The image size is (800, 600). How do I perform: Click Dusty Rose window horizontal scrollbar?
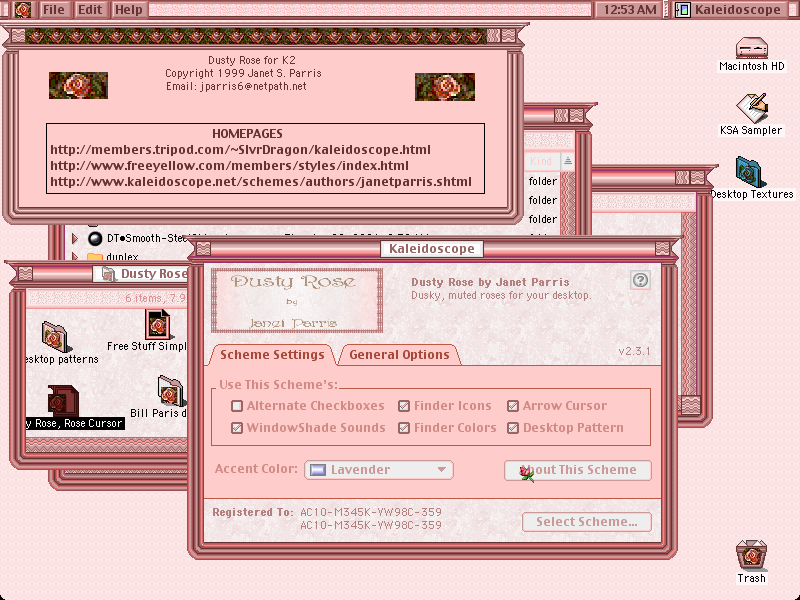106,445
